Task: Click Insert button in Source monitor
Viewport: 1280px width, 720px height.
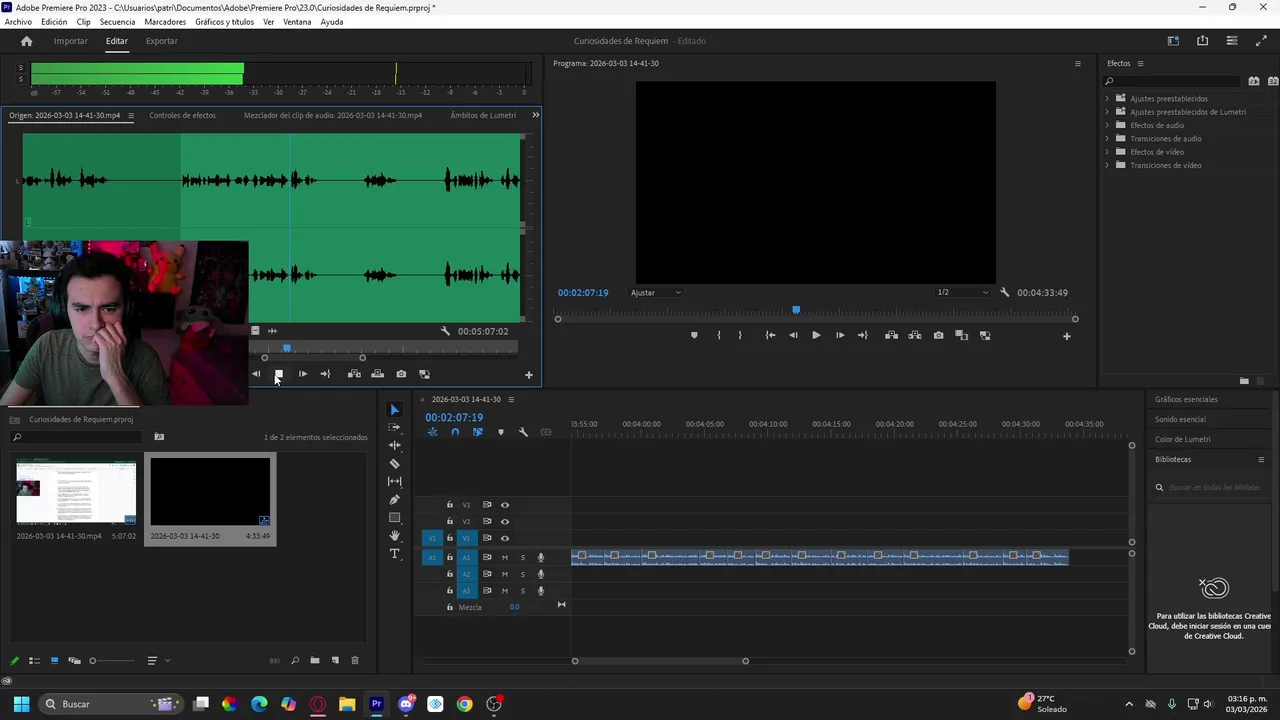Action: (x=354, y=374)
